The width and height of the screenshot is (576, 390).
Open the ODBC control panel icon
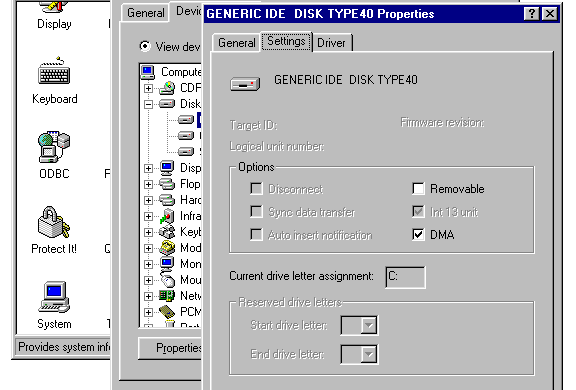click(54, 147)
